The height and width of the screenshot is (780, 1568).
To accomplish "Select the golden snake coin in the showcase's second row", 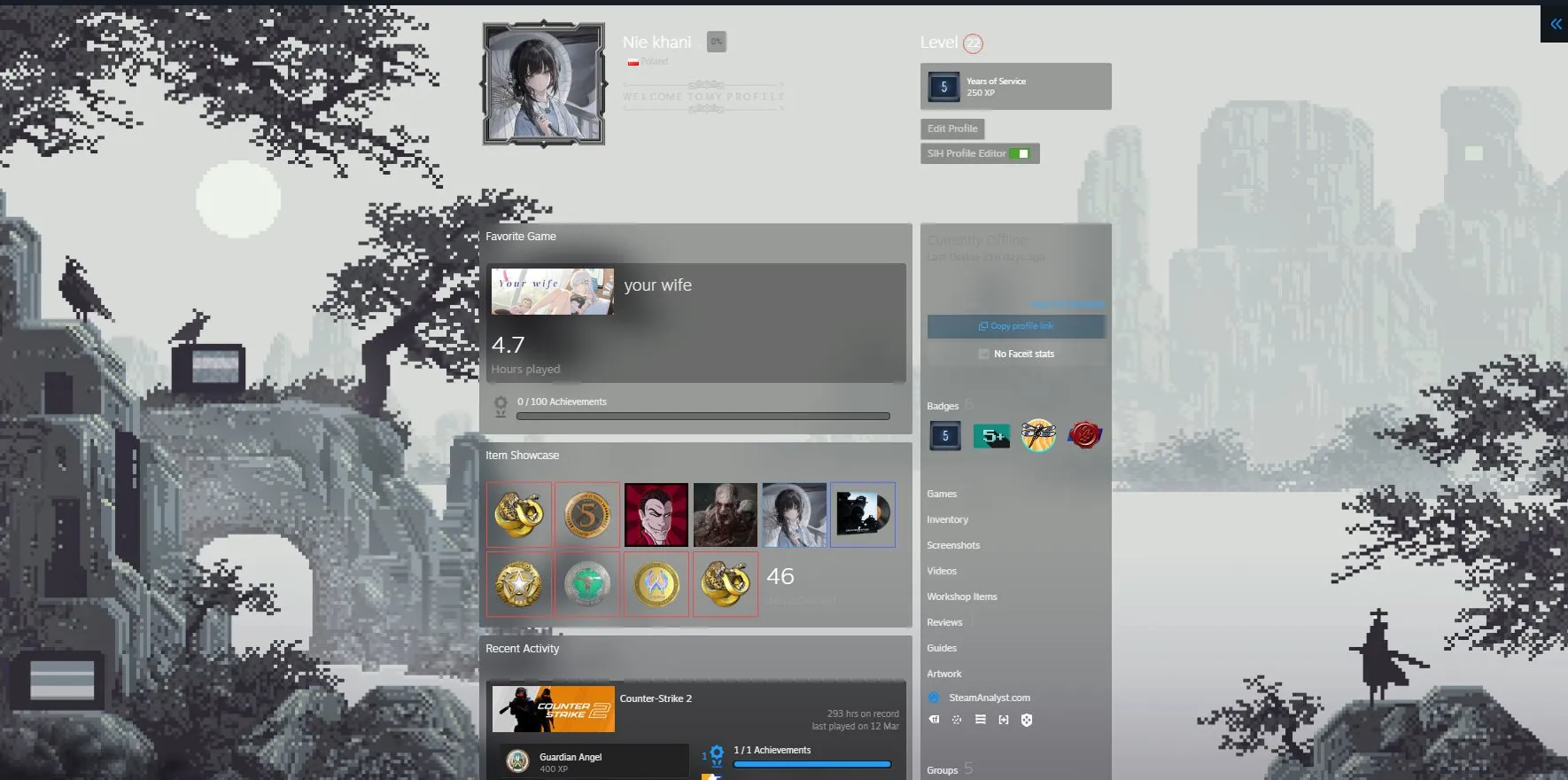I will pyautogui.click(x=726, y=584).
